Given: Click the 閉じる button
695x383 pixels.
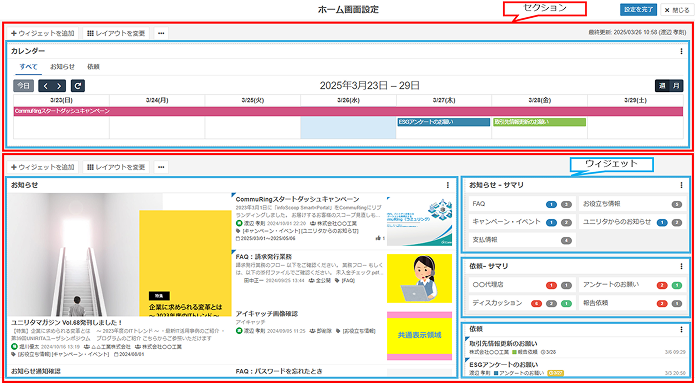Looking at the screenshot, I should tap(676, 10).
